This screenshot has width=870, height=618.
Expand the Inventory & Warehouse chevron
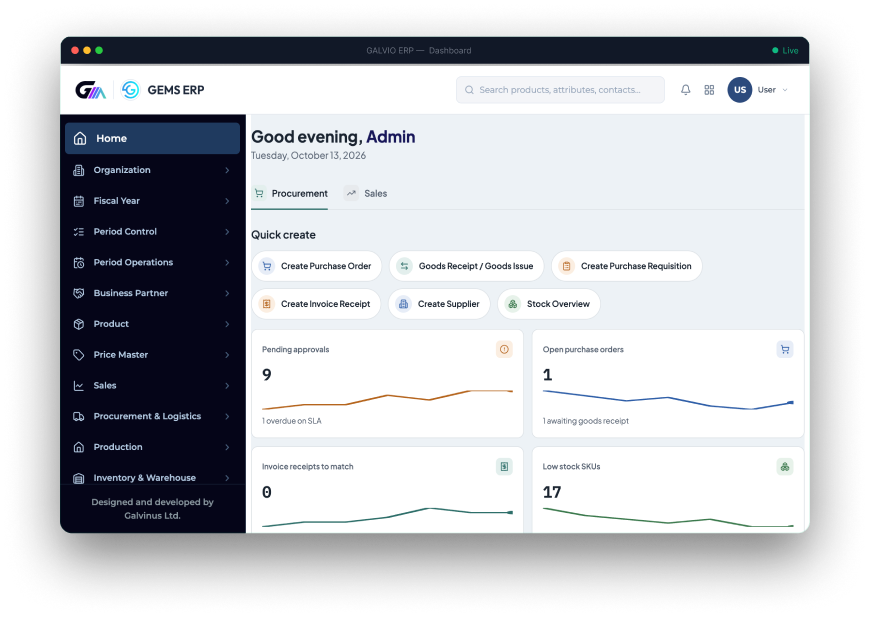(227, 478)
